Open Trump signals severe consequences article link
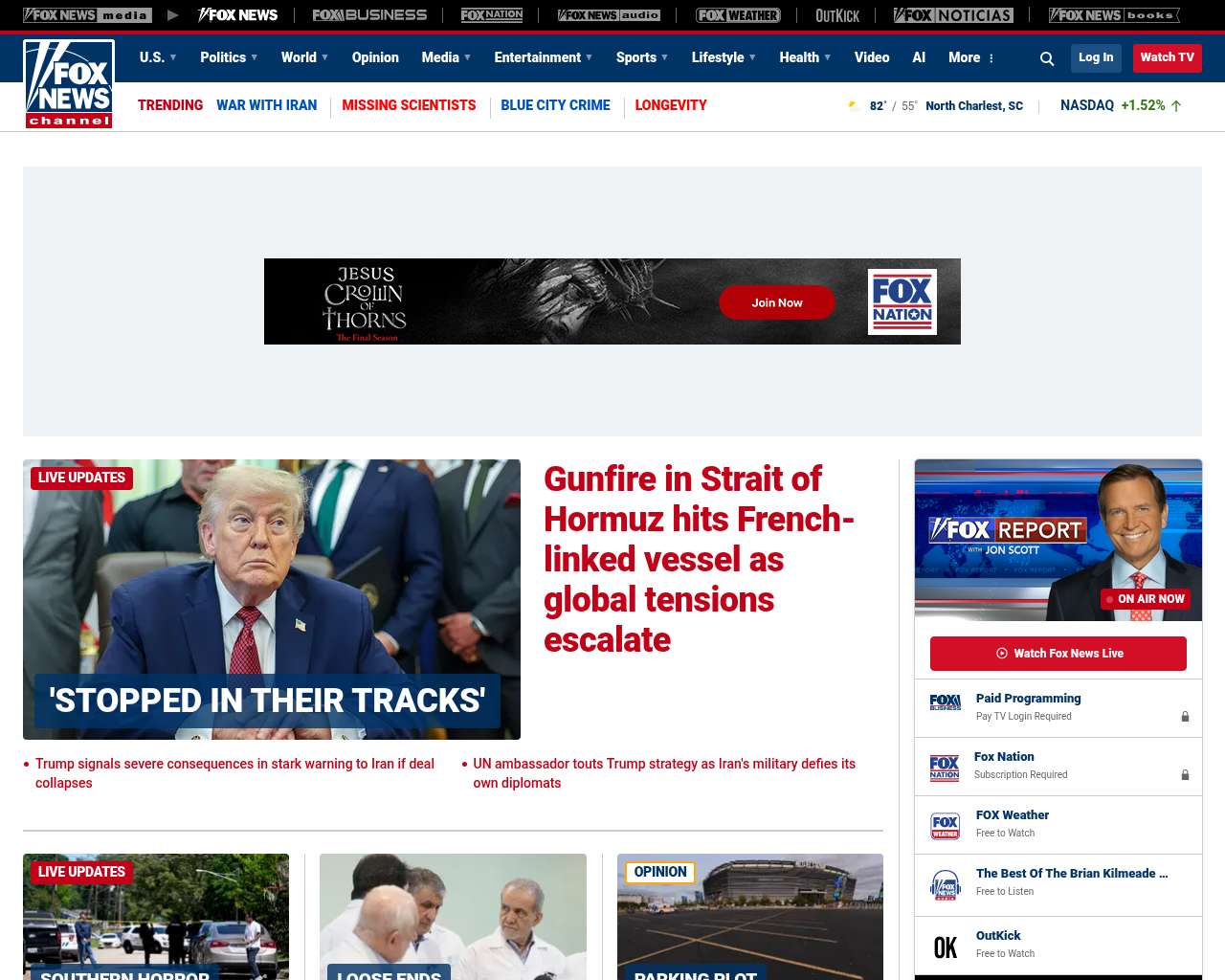 tap(234, 773)
